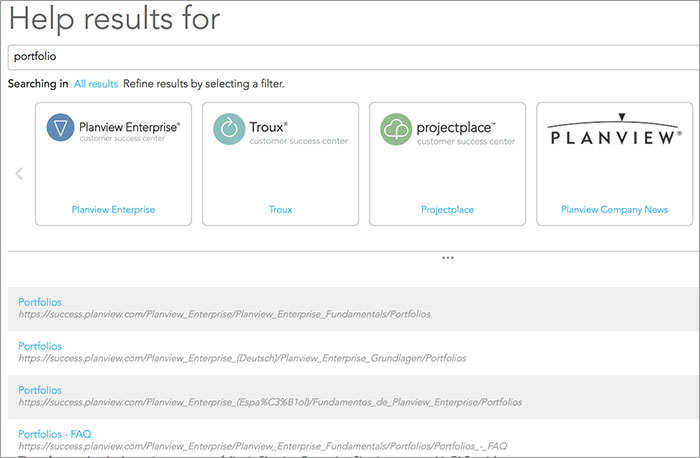The height and width of the screenshot is (458, 700).
Task: Filter results by Projectplace link
Action: coord(447,209)
